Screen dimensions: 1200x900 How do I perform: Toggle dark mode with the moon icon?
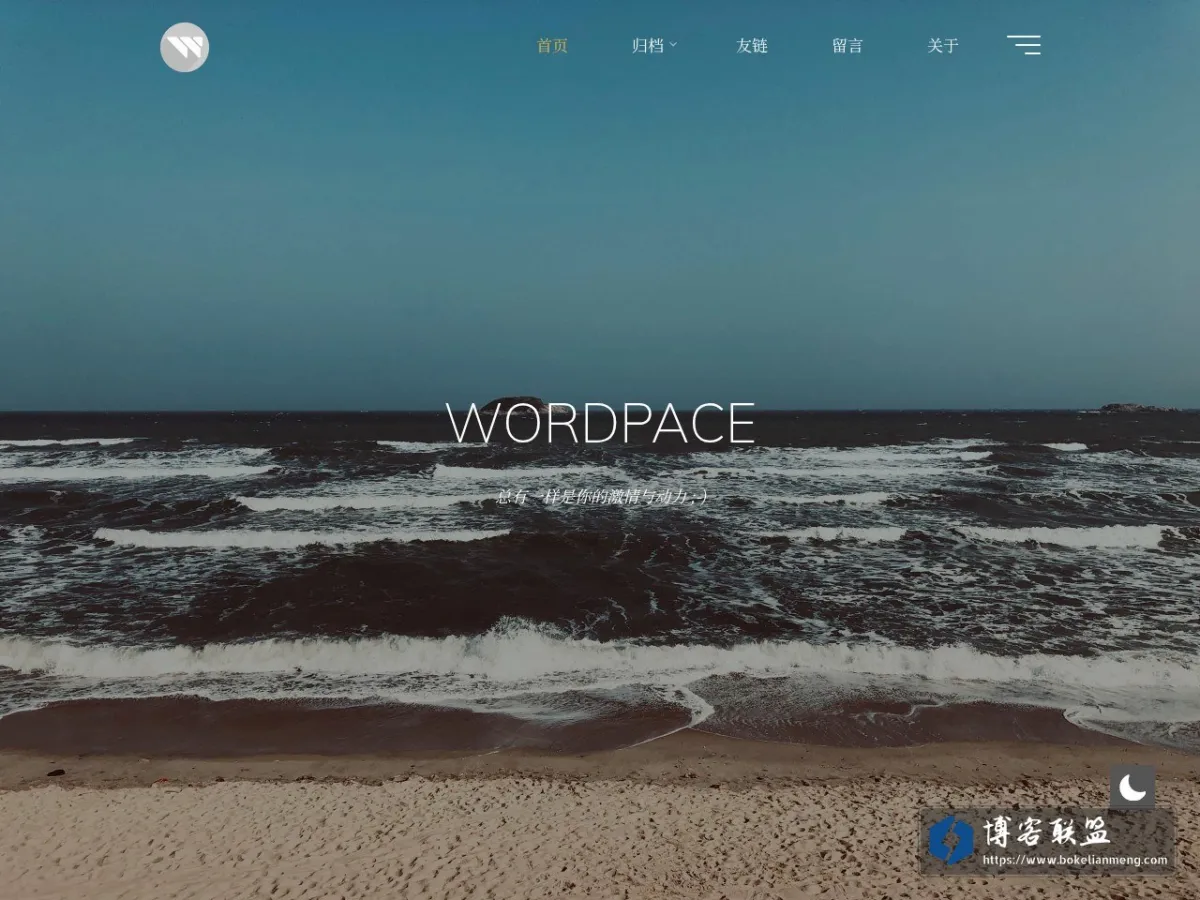coord(1132,788)
